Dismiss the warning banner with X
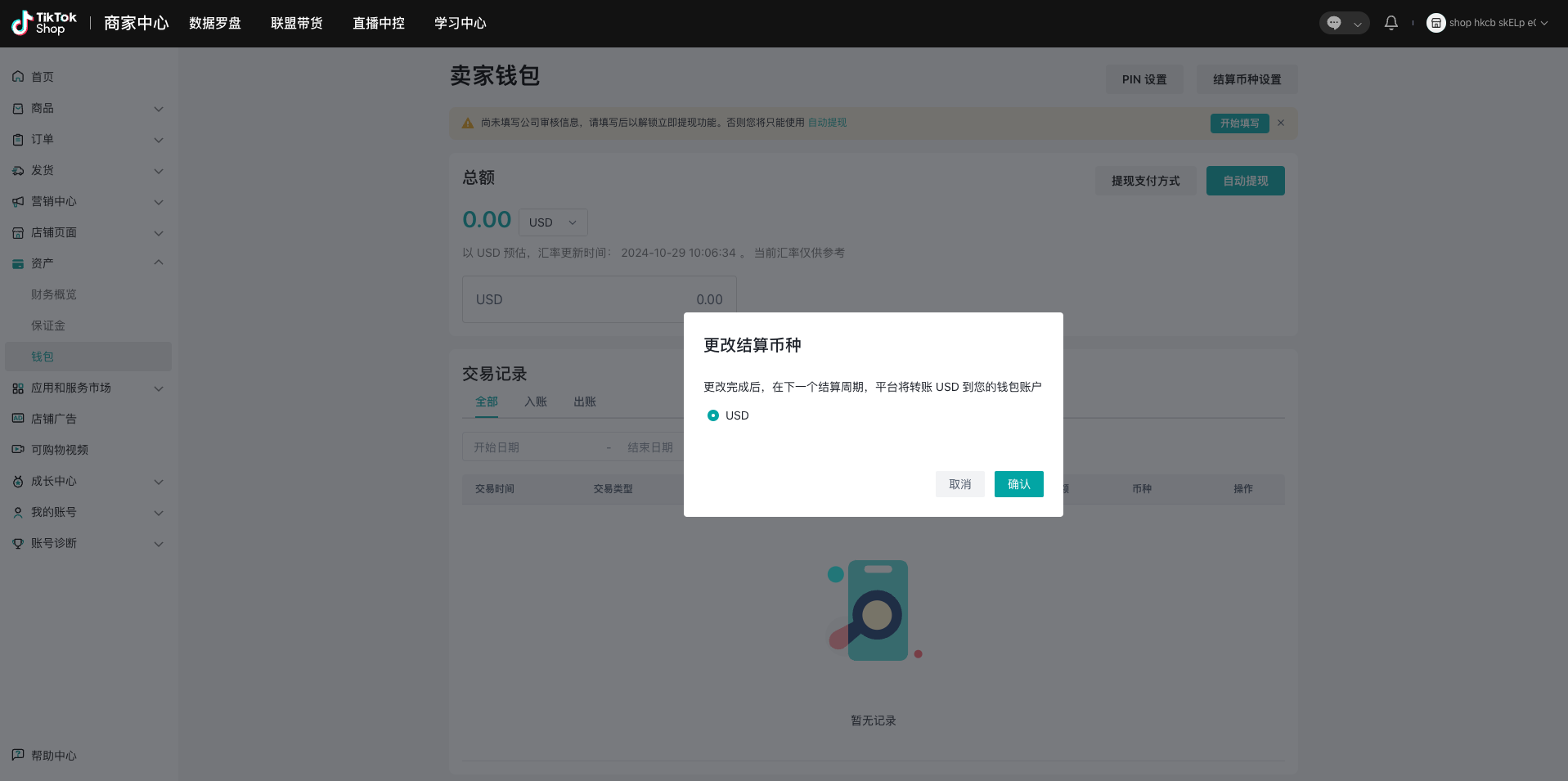The width and height of the screenshot is (1568, 781). 1281,123
